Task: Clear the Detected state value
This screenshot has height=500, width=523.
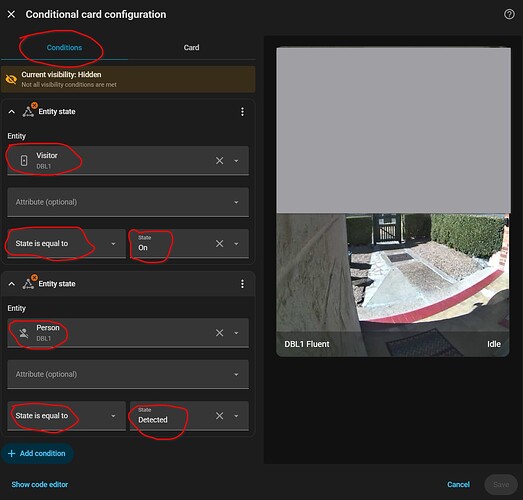Action: (219, 416)
